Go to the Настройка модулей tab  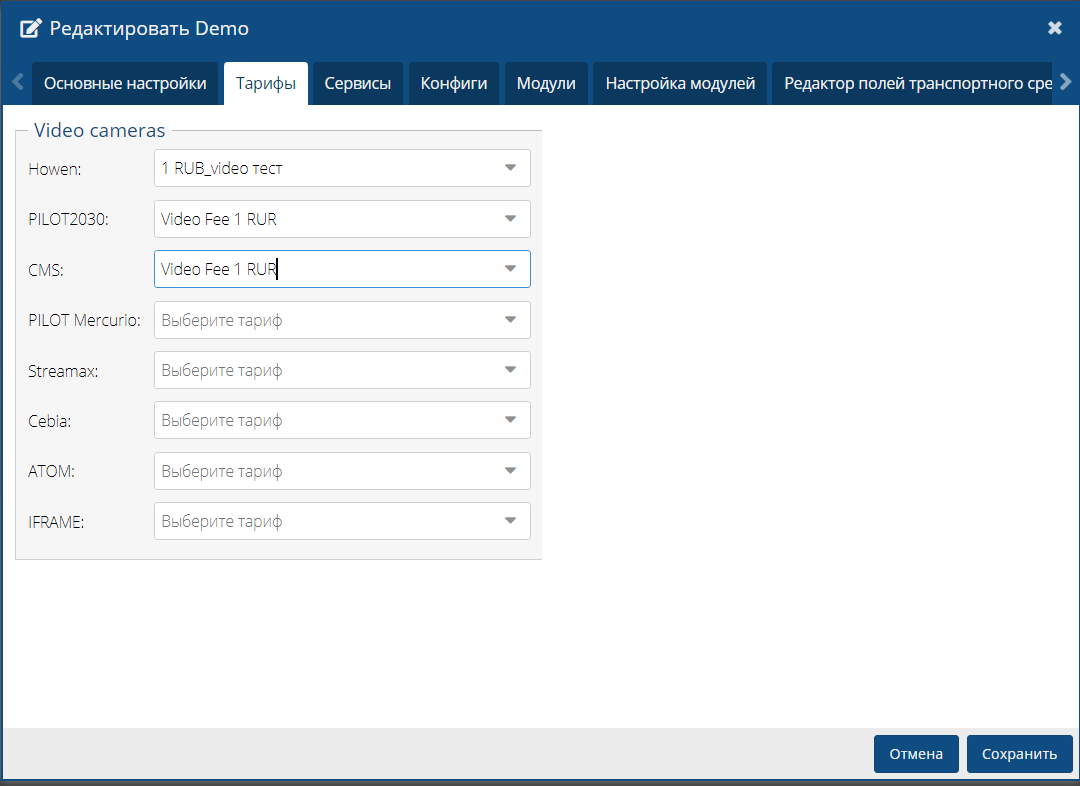(680, 83)
